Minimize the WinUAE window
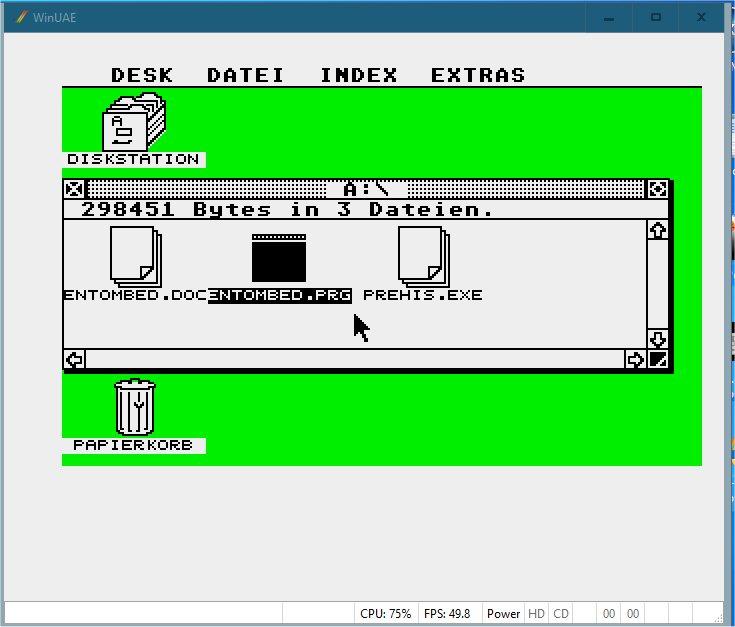The width and height of the screenshot is (735, 627). [609, 18]
